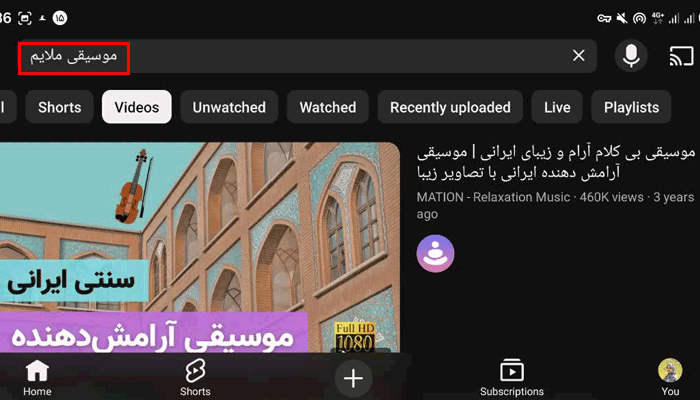
Task: Go to Home in bottom navigation
Action: [x=37, y=378]
